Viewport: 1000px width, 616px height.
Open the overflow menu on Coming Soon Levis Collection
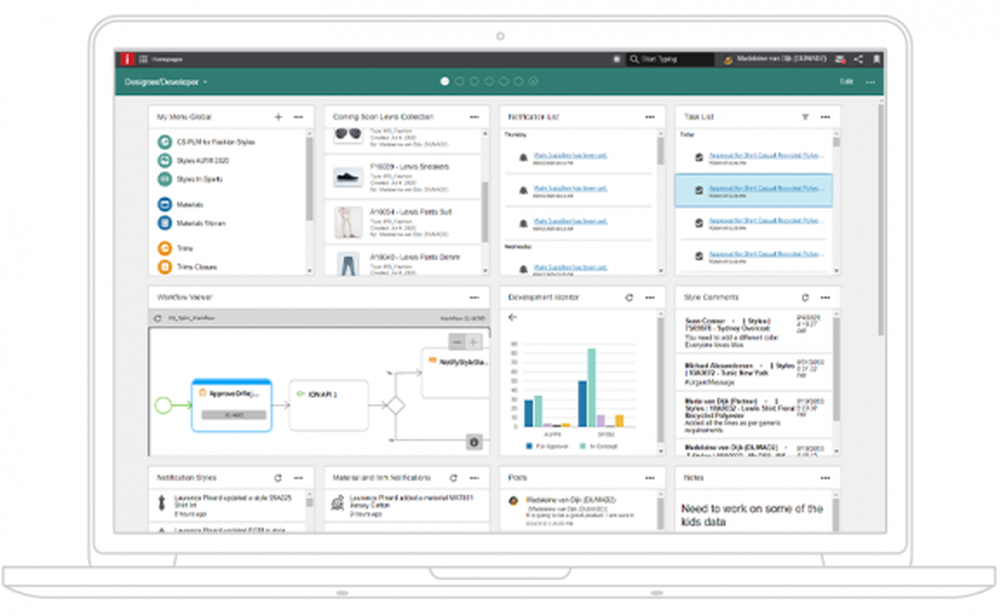click(474, 117)
